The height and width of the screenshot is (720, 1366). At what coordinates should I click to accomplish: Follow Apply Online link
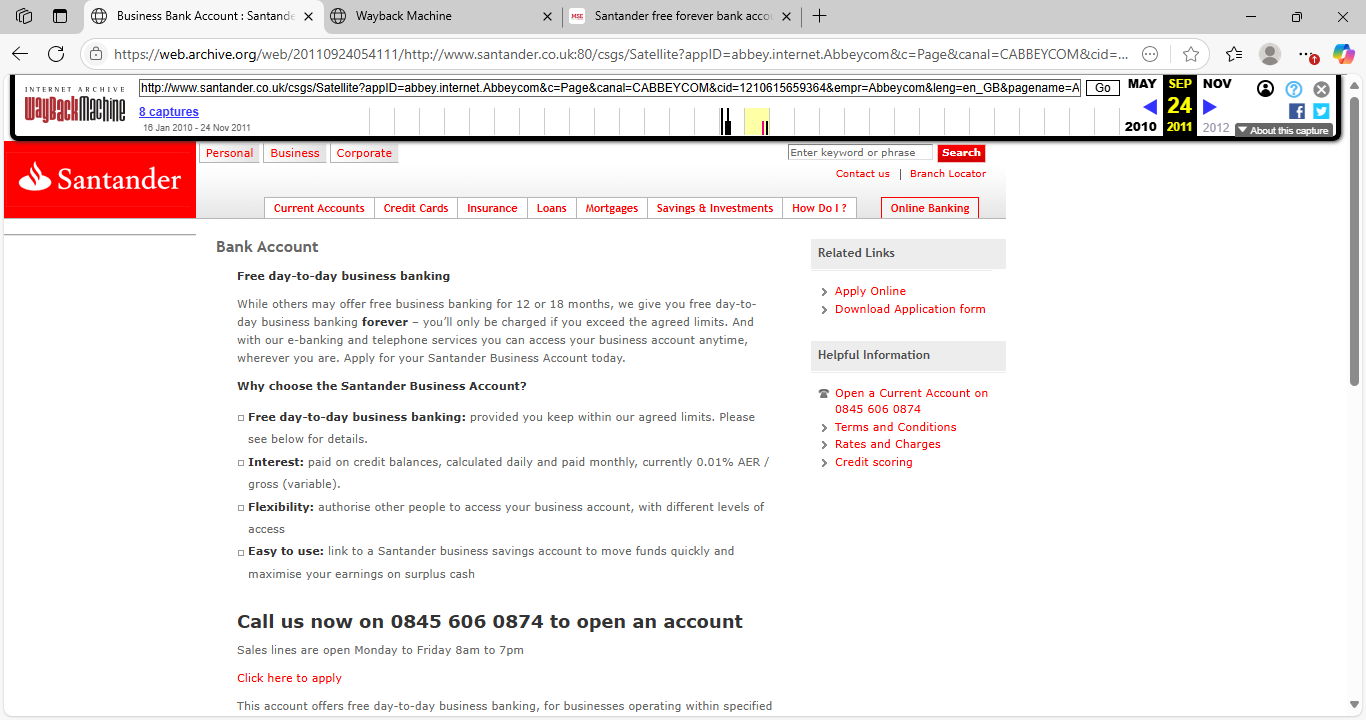pyautogui.click(x=870, y=291)
